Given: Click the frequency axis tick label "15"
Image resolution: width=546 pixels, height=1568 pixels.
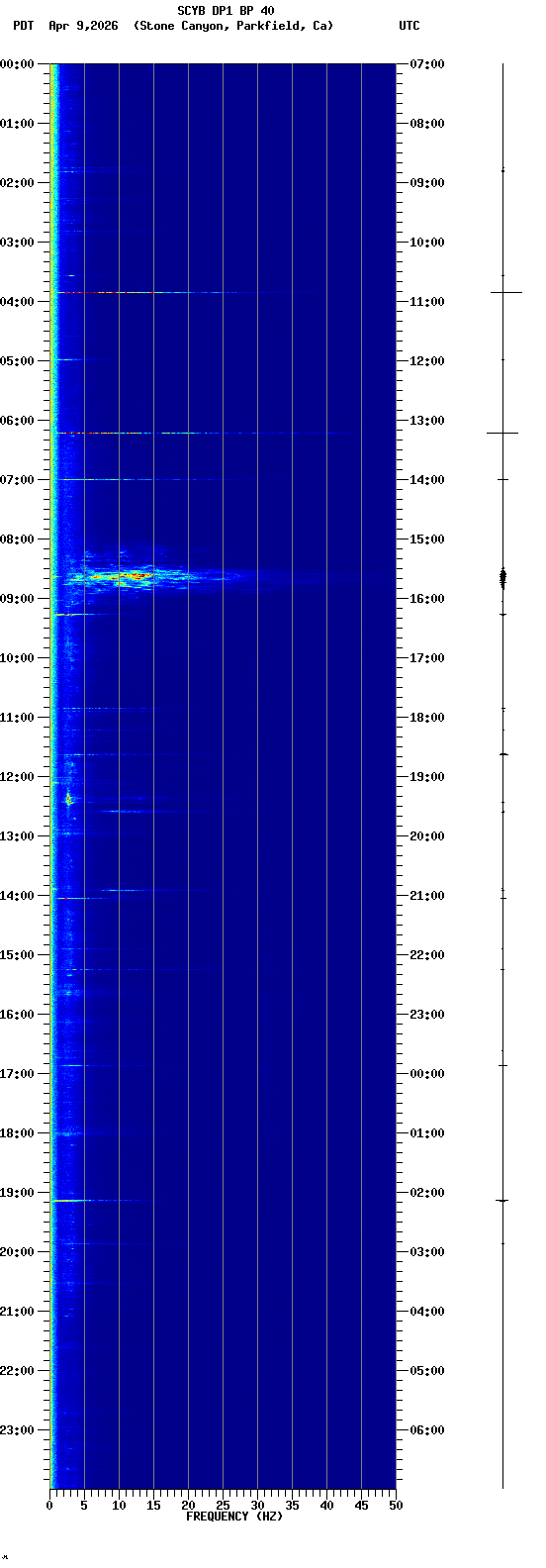Looking at the screenshot, I should click(x=153, y=1506).
